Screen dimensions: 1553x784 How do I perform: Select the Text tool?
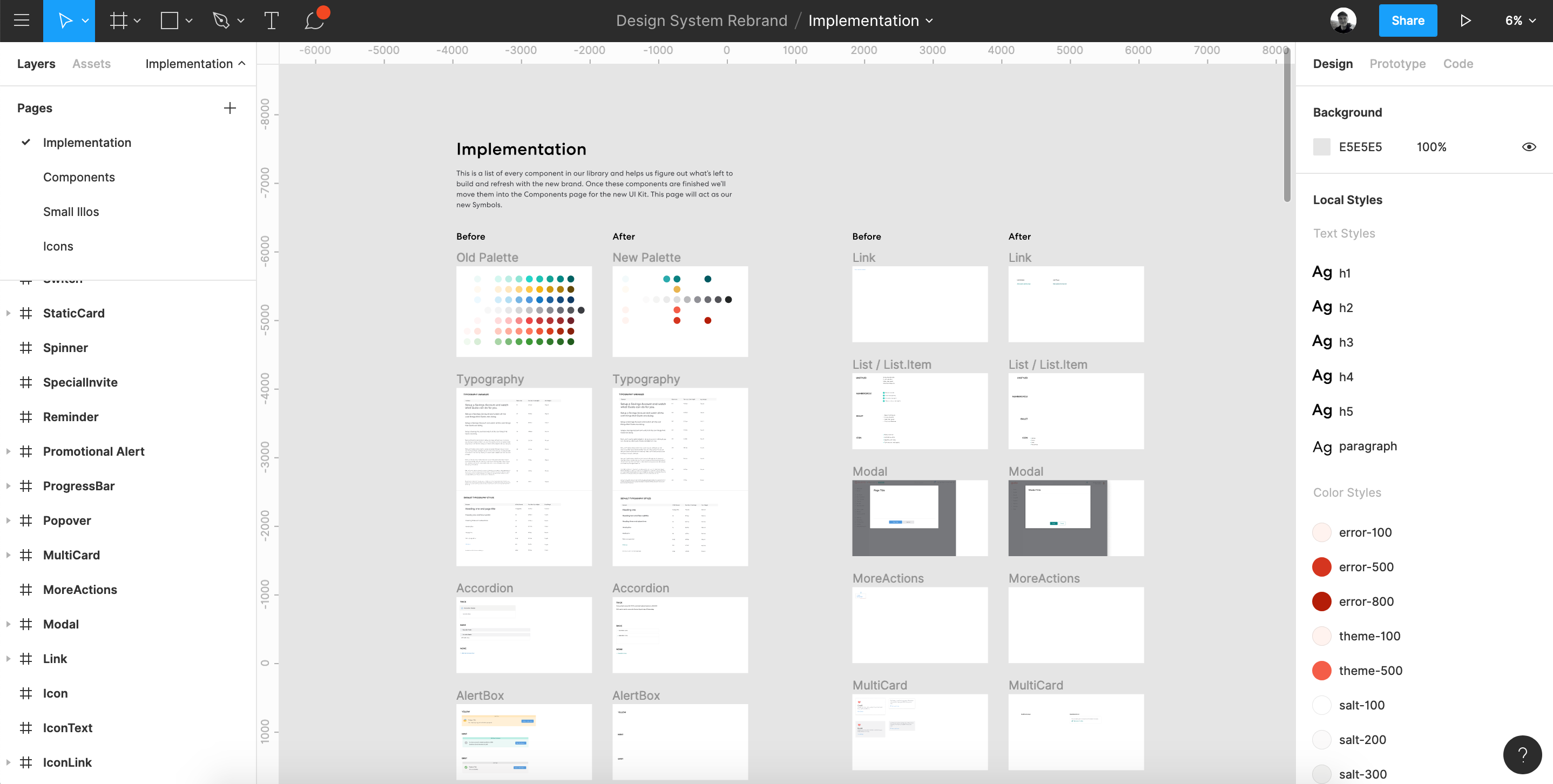coord(271,21)
